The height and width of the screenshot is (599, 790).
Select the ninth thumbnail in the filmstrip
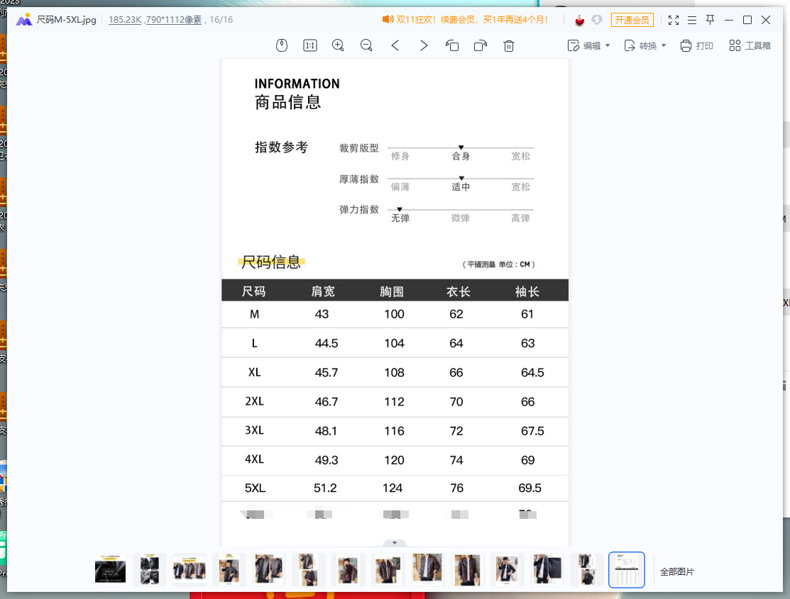[427, 570]
